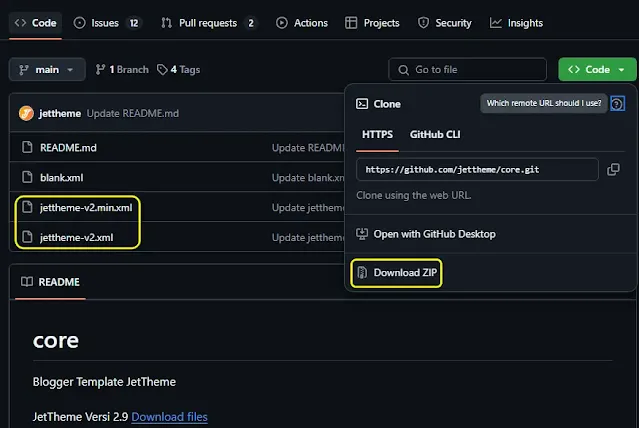Open the Code tab
The image size is (639, 428).
[x=35, y=23]
